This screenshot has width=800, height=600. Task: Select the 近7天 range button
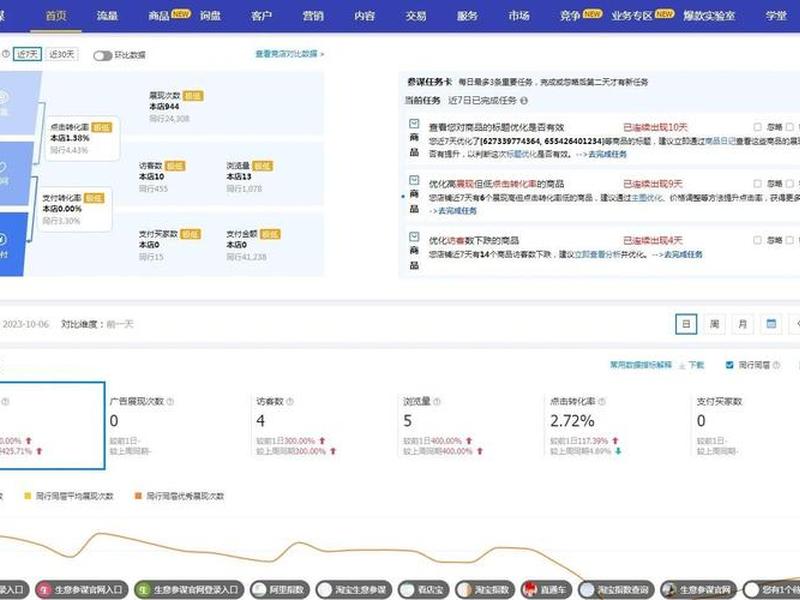pos(28,54)
